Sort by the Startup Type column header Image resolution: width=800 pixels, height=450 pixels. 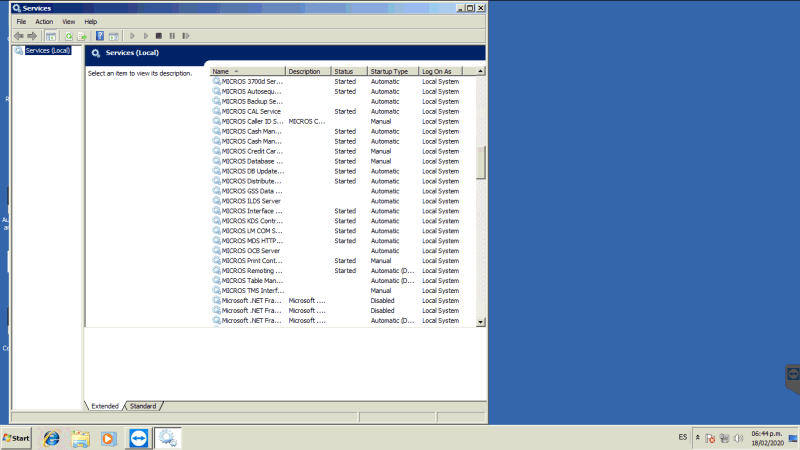point(393,71)
